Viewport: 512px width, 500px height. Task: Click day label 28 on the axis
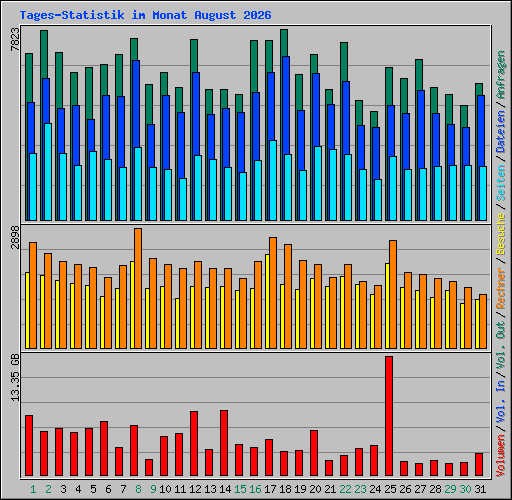pos(435,489)
